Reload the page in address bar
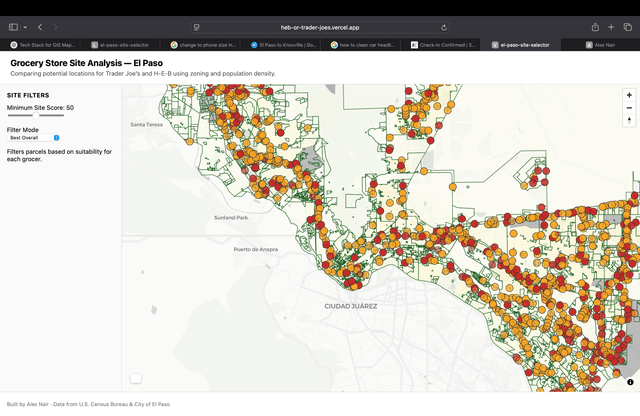The width and height of the screenshot is (640, 416). 443,27
